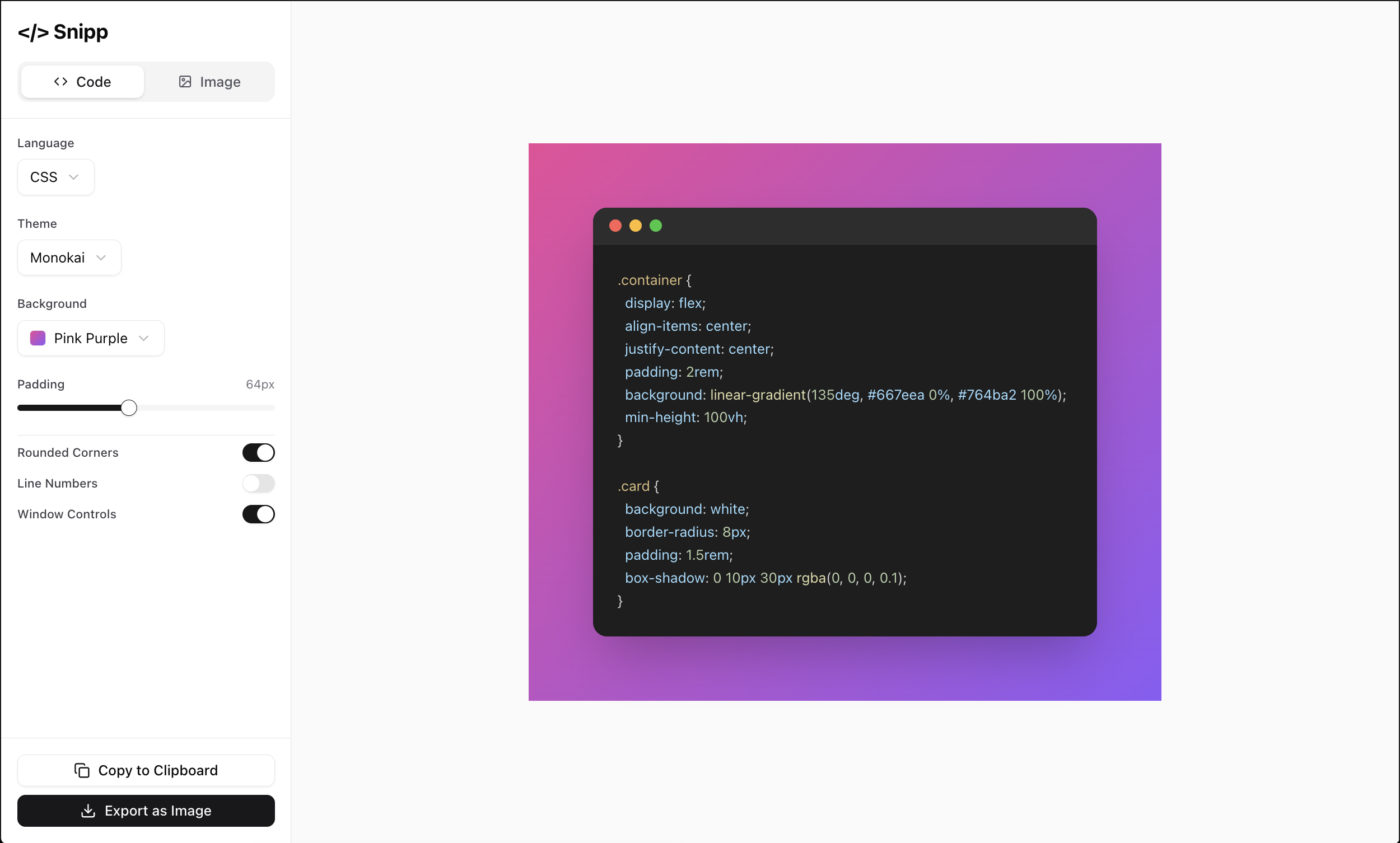The height and width of the screenshot is (843, 1400).
Task: Click the copy icon beside Copy to Clipboard
Action: coord(82,770)
